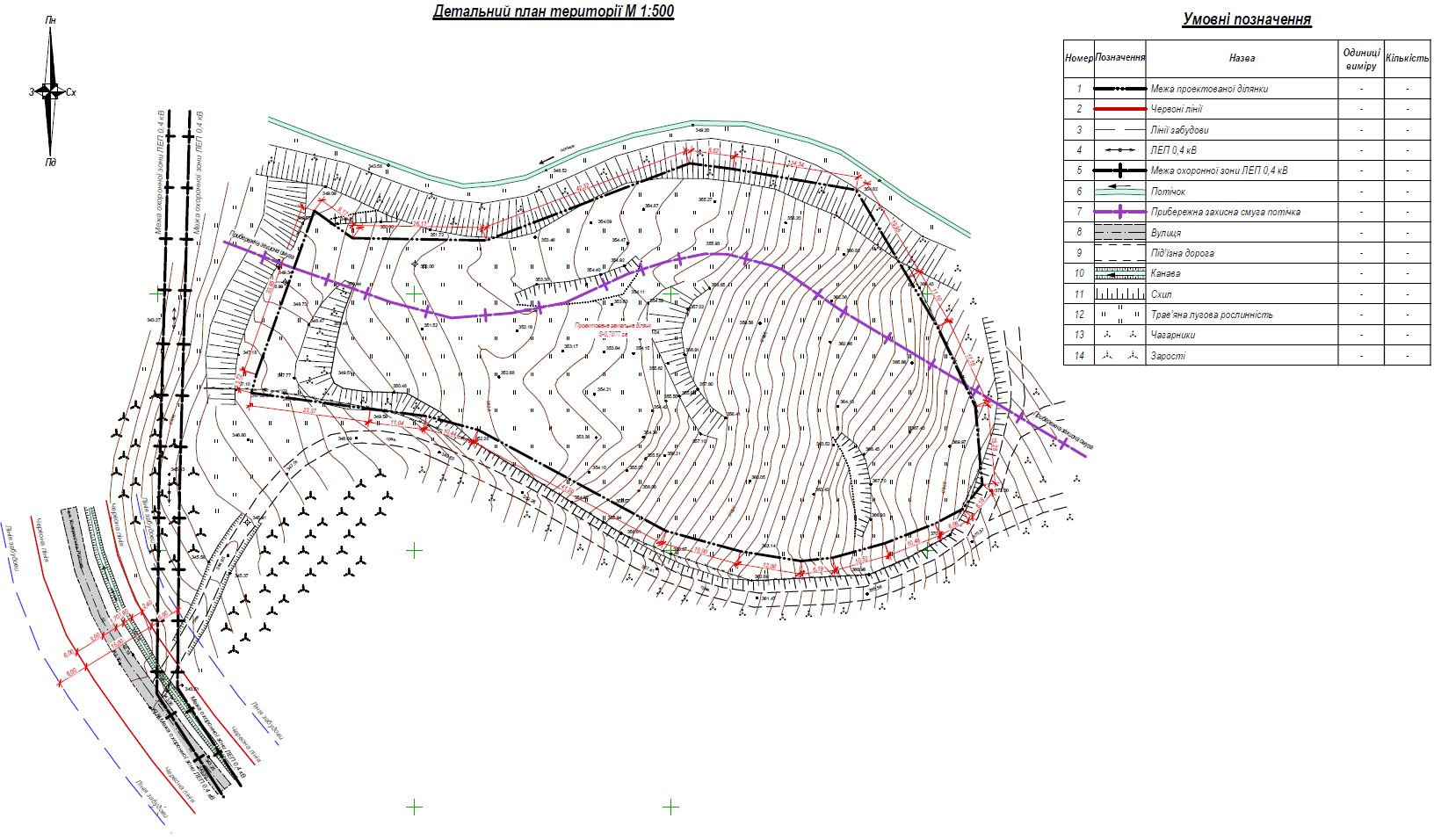Click the dashed symbol for Лінії забудови

(x=1119, y=129)
